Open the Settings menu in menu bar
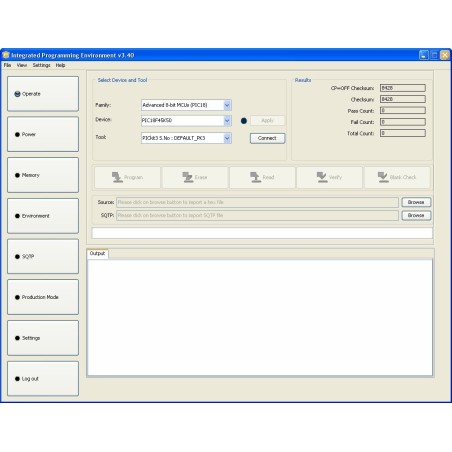Image resolution: width=452 pixels, height=452 pixels. tap(41, 65)
